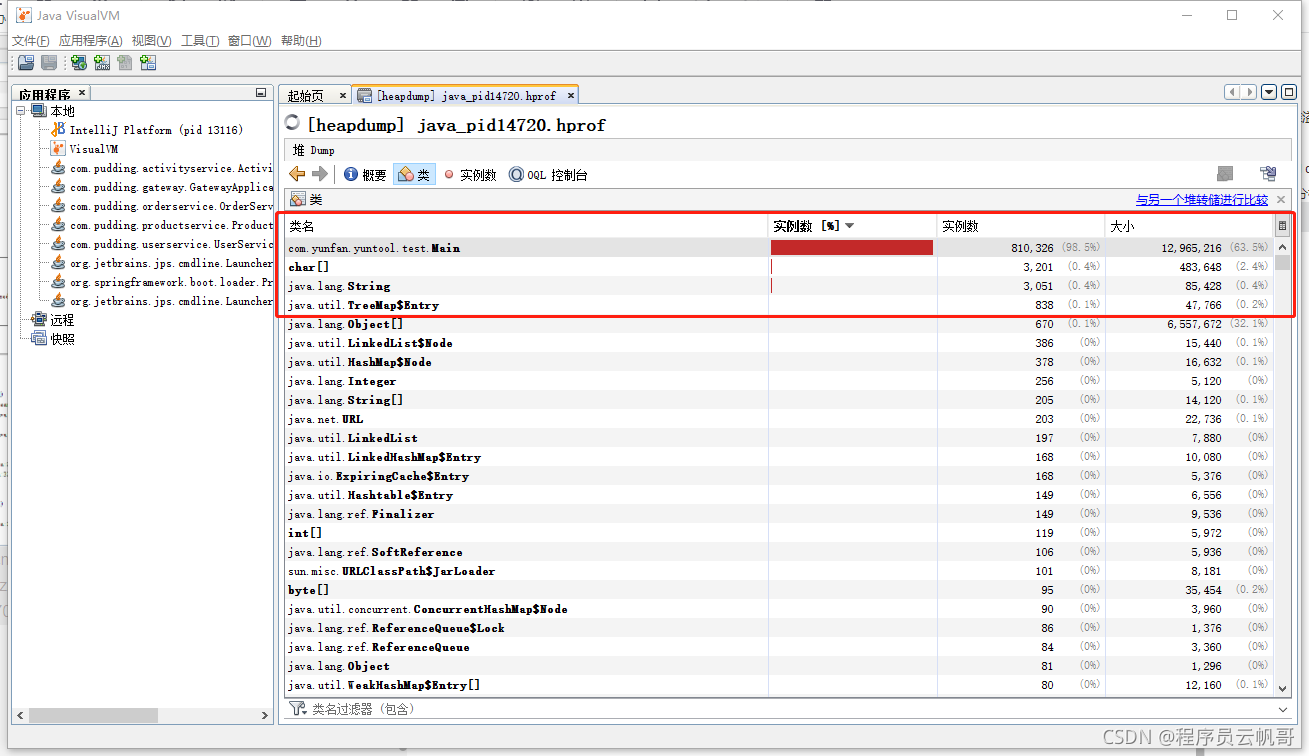
Task: Select the java.lang.String class row
Action: coord(779,286)
